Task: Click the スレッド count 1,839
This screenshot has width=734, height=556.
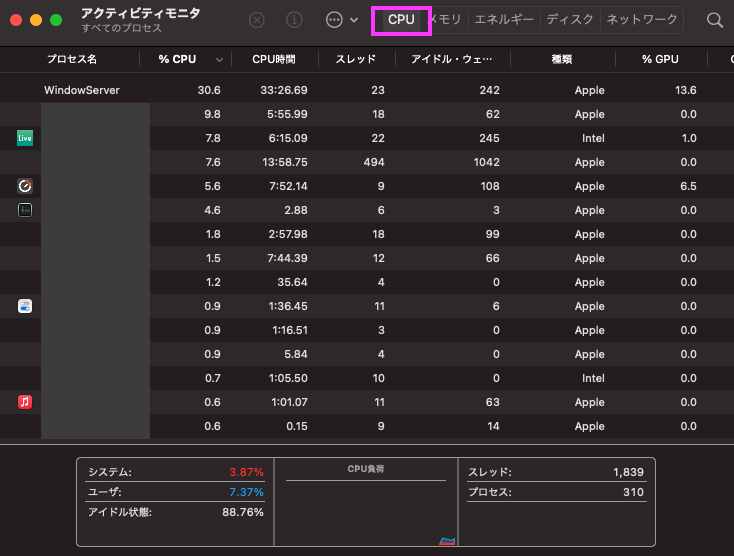Action: click(628, 472)
